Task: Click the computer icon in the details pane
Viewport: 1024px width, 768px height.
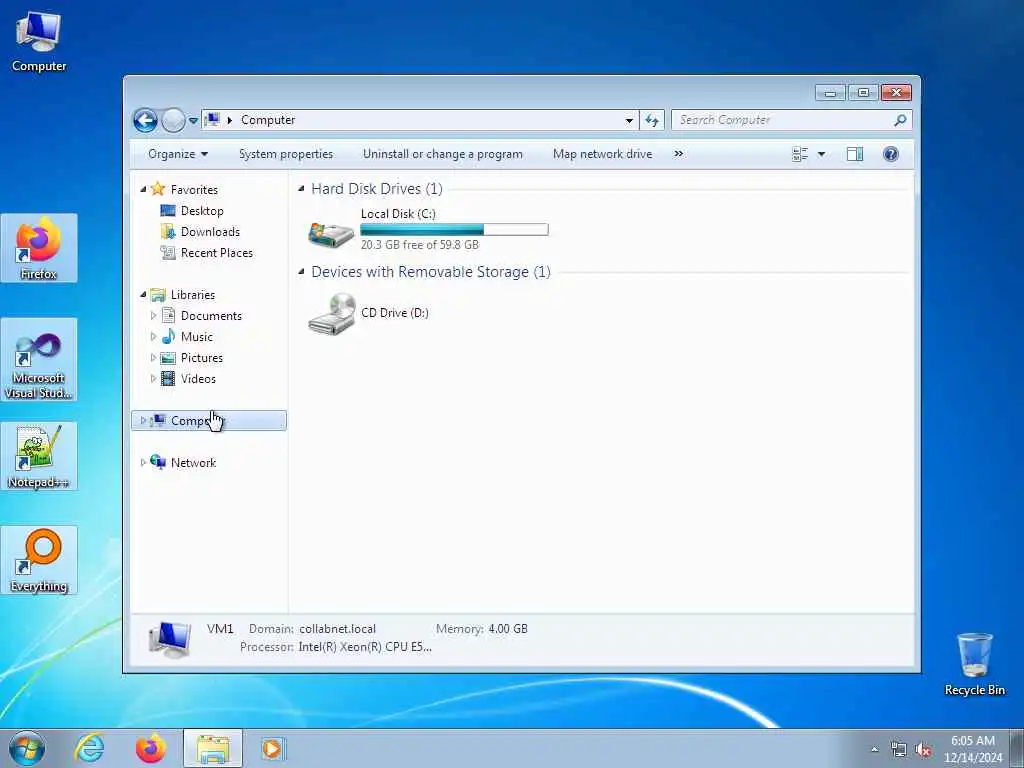Action: [x=170, y=639]
